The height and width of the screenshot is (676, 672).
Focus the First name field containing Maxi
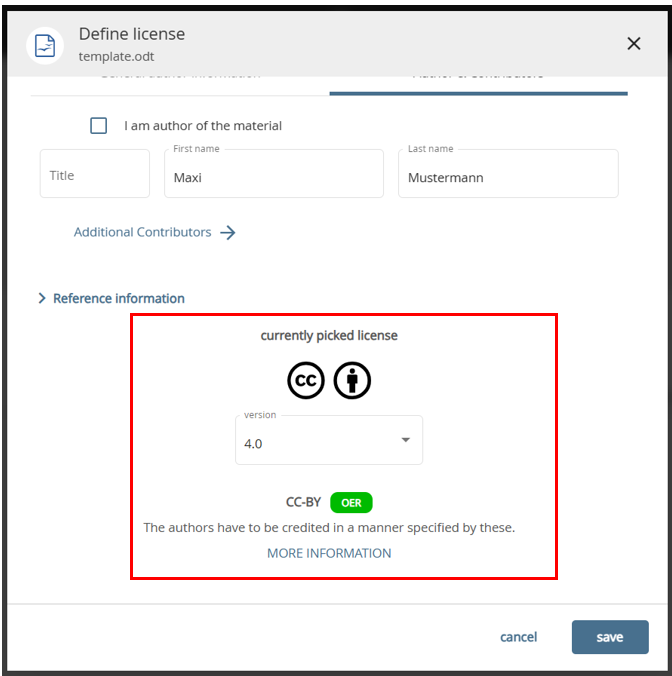click(273, 178)
